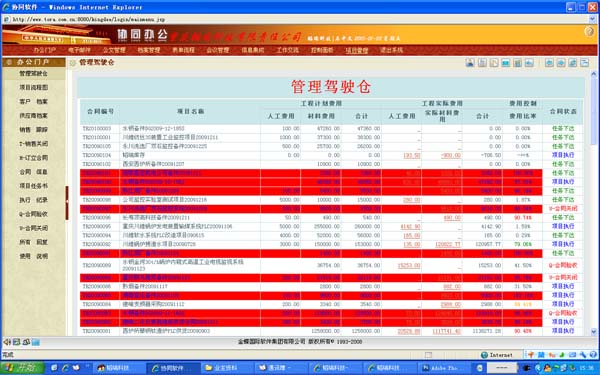This screenshot has width=600, height=375.
Task: Click project name 铝镁库存
Action: pos(134,155)
